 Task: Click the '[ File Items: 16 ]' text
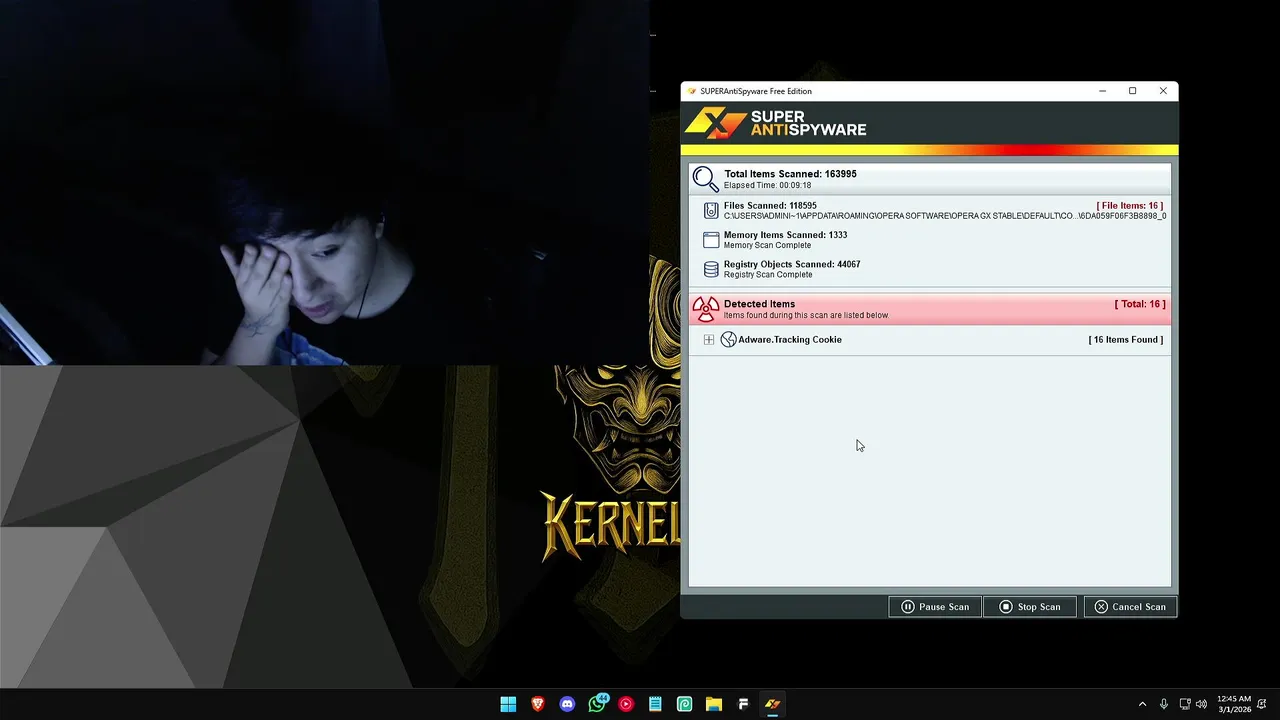tap(1130, 206)
